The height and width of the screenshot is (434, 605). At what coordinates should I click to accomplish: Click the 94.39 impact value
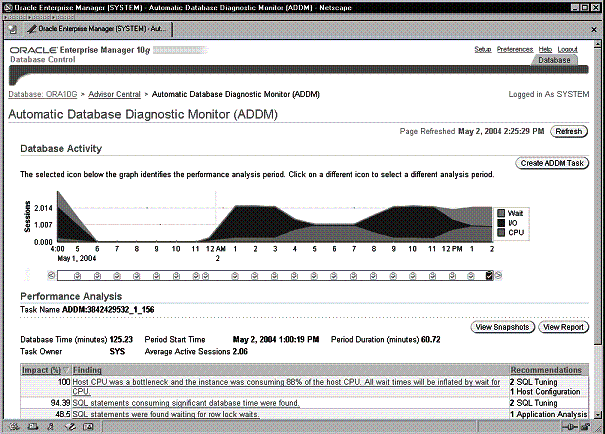click(x=60, y=403)
